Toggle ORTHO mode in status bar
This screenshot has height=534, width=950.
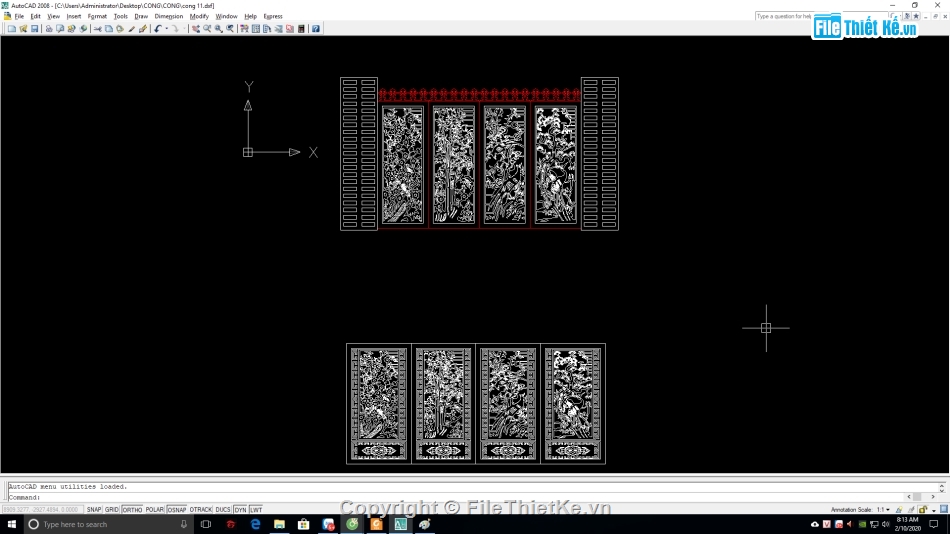(131, 510)
